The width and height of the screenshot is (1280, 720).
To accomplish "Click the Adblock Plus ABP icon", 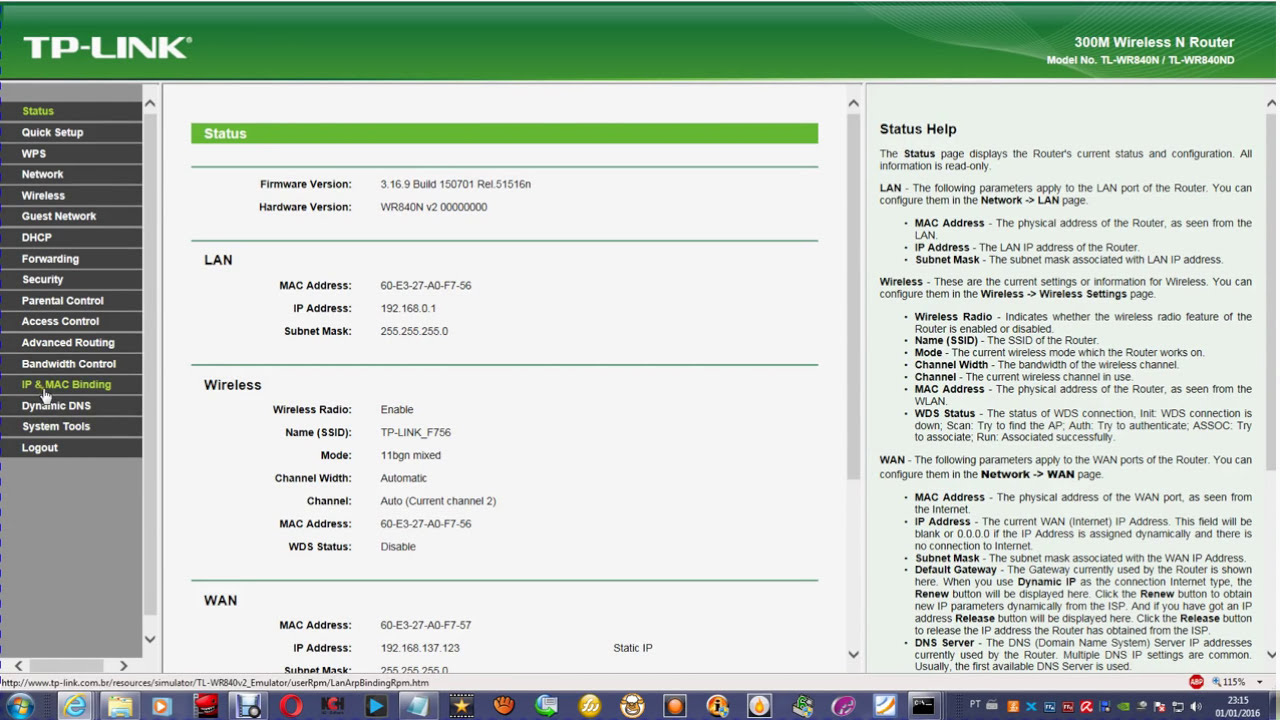I will click(x=1196, y=682).
